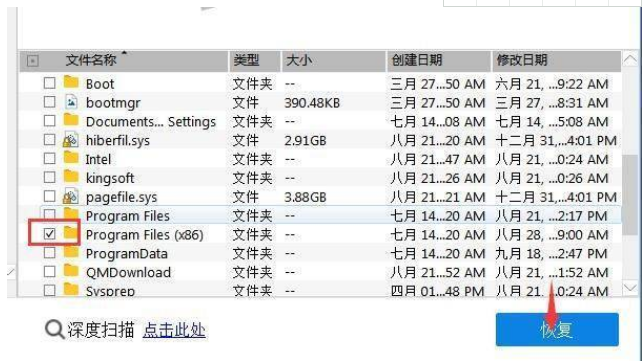The width and height of the screenshot is (642, 361).
Task: Click the Intel folder icon
Action: (x=71, y=158)
